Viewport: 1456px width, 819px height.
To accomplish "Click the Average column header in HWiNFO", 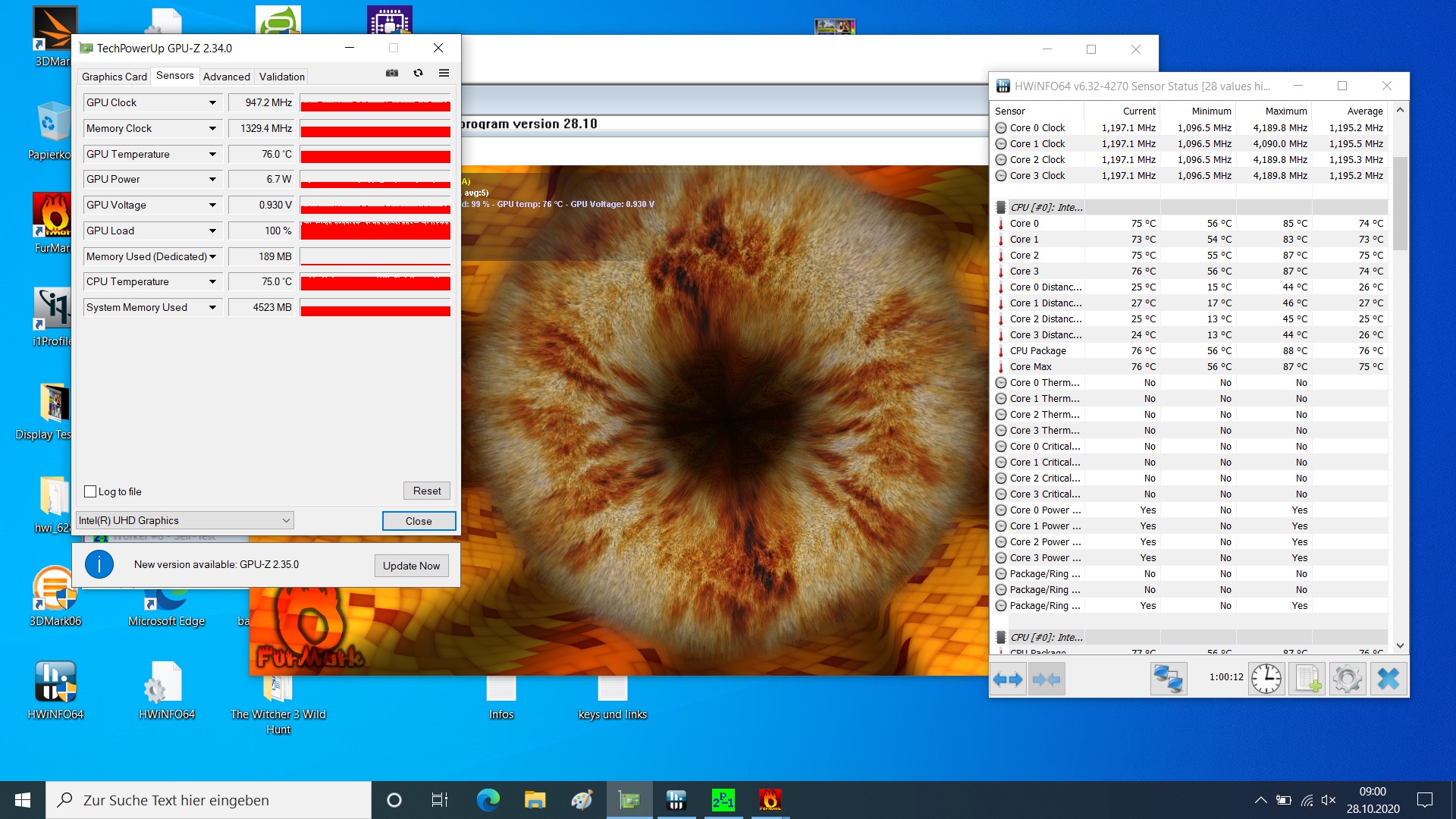I will (x=1350, y=111).
